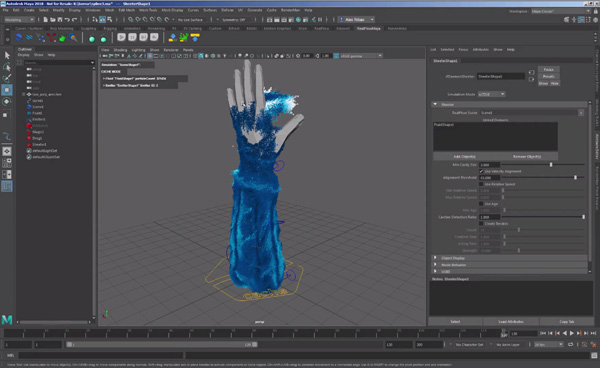
Task: Click the Alignment Threshold slider handle
Action: coord(575,177)
